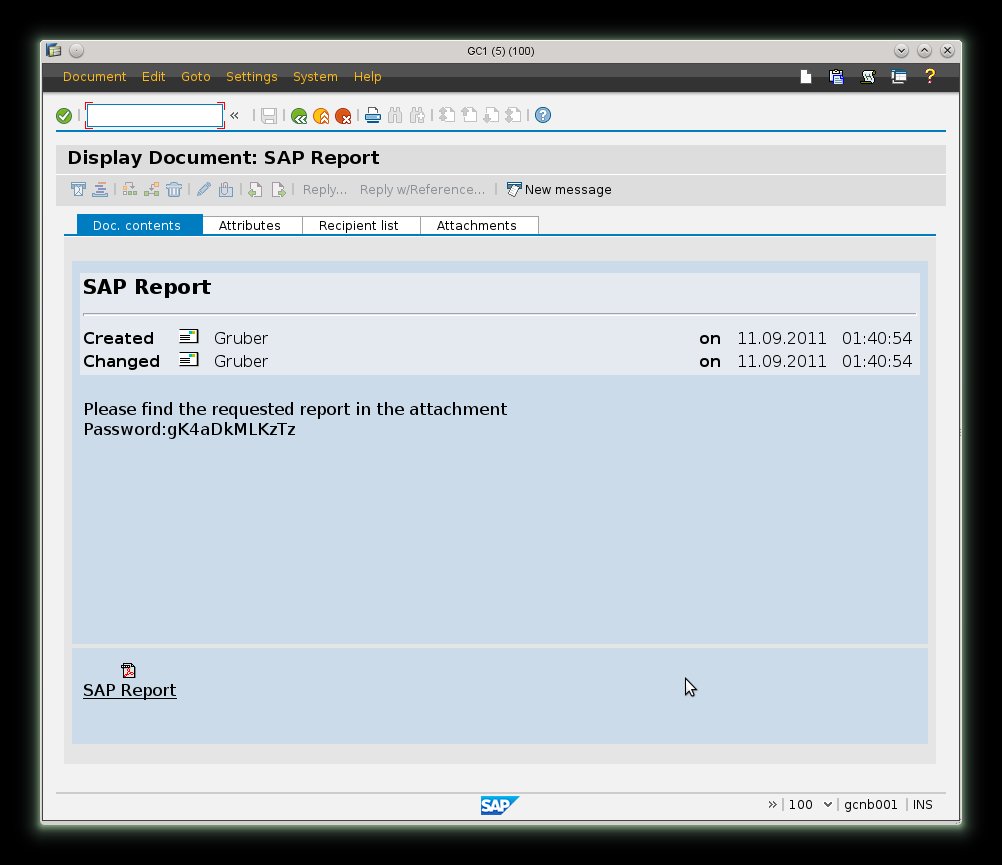The width and height of the screenshot is (1002, 865).
Task: Click the trash can Delete icon
Action: [174, 189]
